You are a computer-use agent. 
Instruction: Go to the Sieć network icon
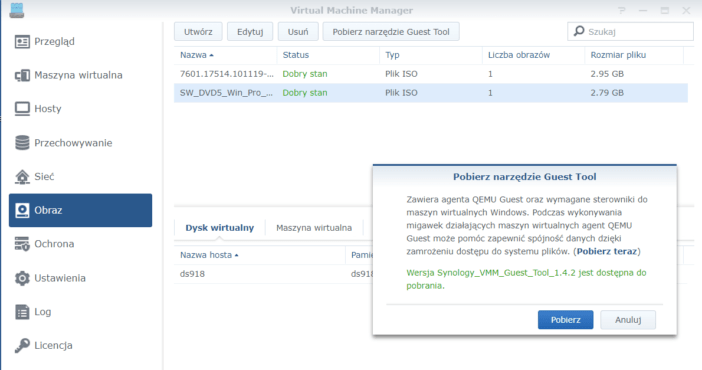point(22,176)
